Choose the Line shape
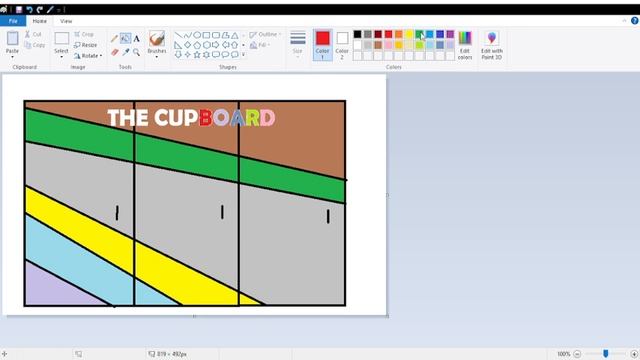Viewport: 640px width, 360px height. tap(178, 35)
